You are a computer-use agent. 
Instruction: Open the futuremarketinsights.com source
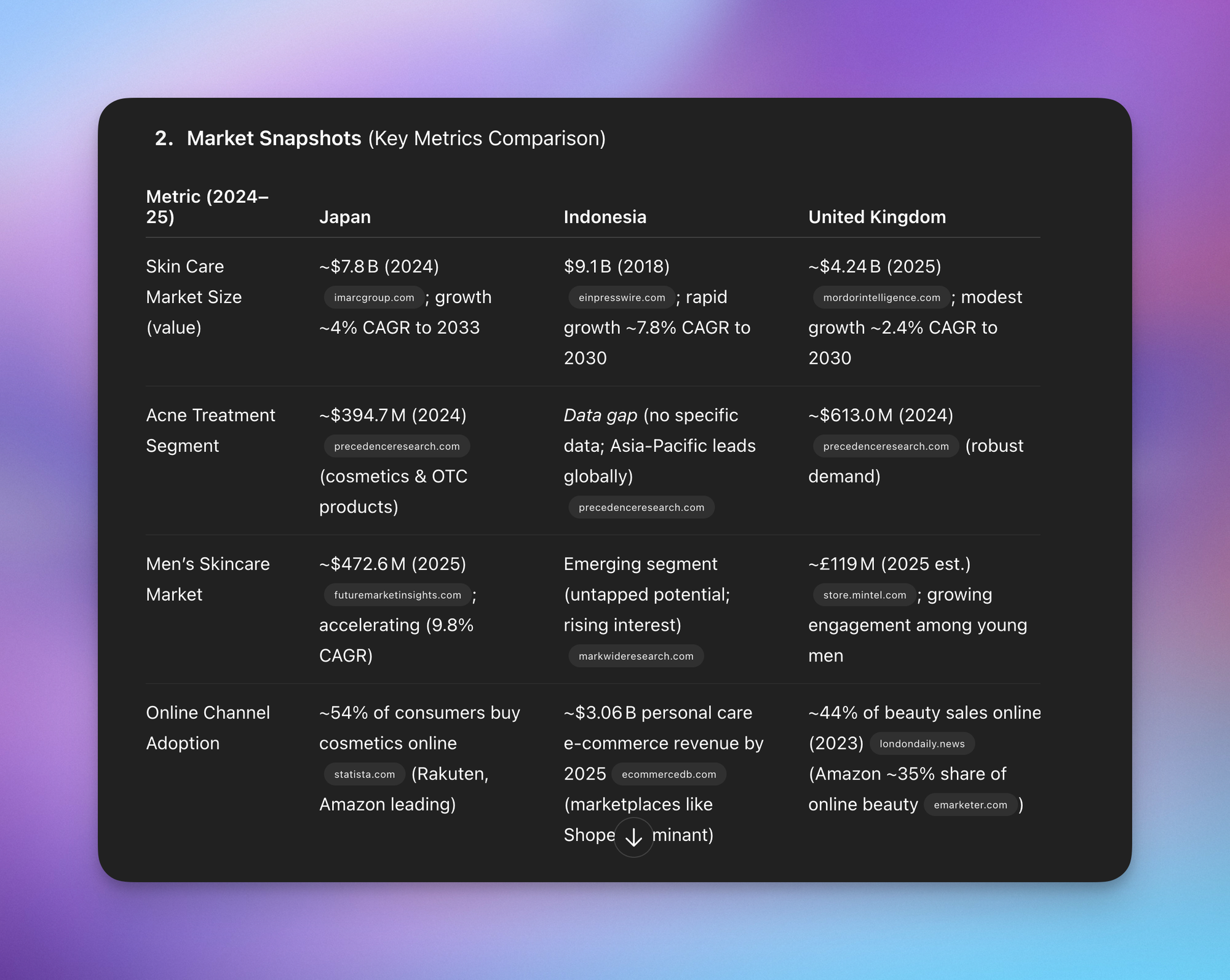click(x=397, y=595)
